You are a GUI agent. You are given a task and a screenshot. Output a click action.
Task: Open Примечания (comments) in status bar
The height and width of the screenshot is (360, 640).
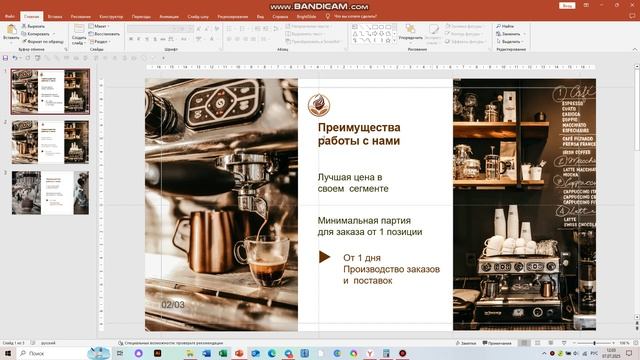[x=497, y=343]
